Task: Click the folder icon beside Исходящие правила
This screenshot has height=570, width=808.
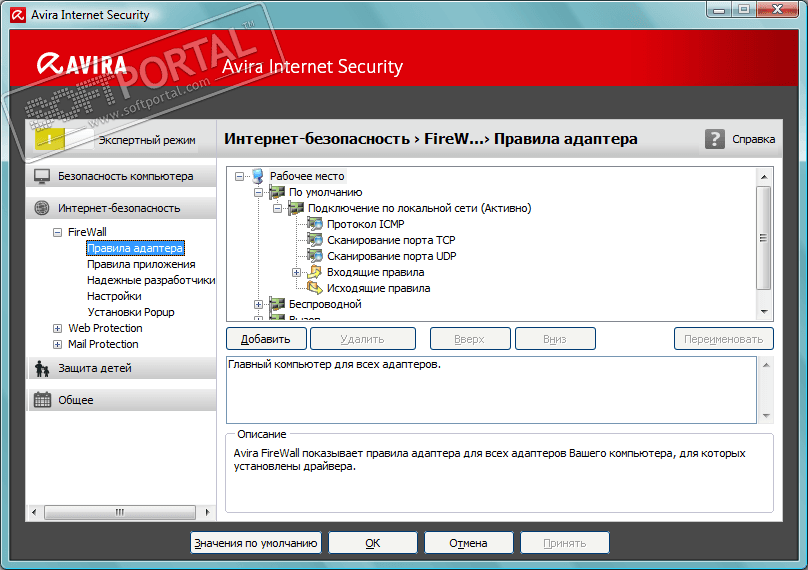Action: pyautogui.click(x=315, y=288)
